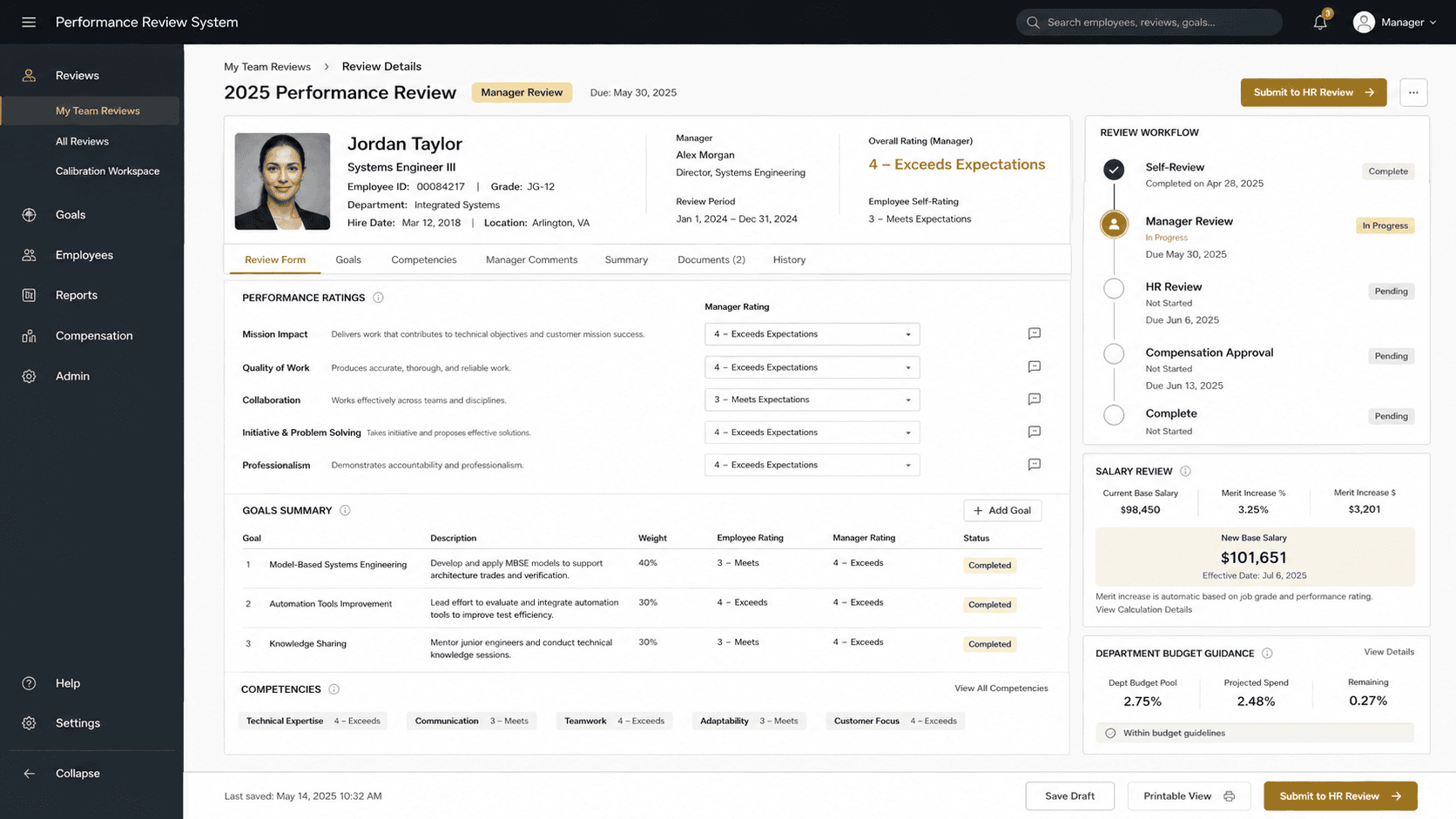Click the search employees input field
This screenshot has height=819, width=1456.
click(1149, 22)
